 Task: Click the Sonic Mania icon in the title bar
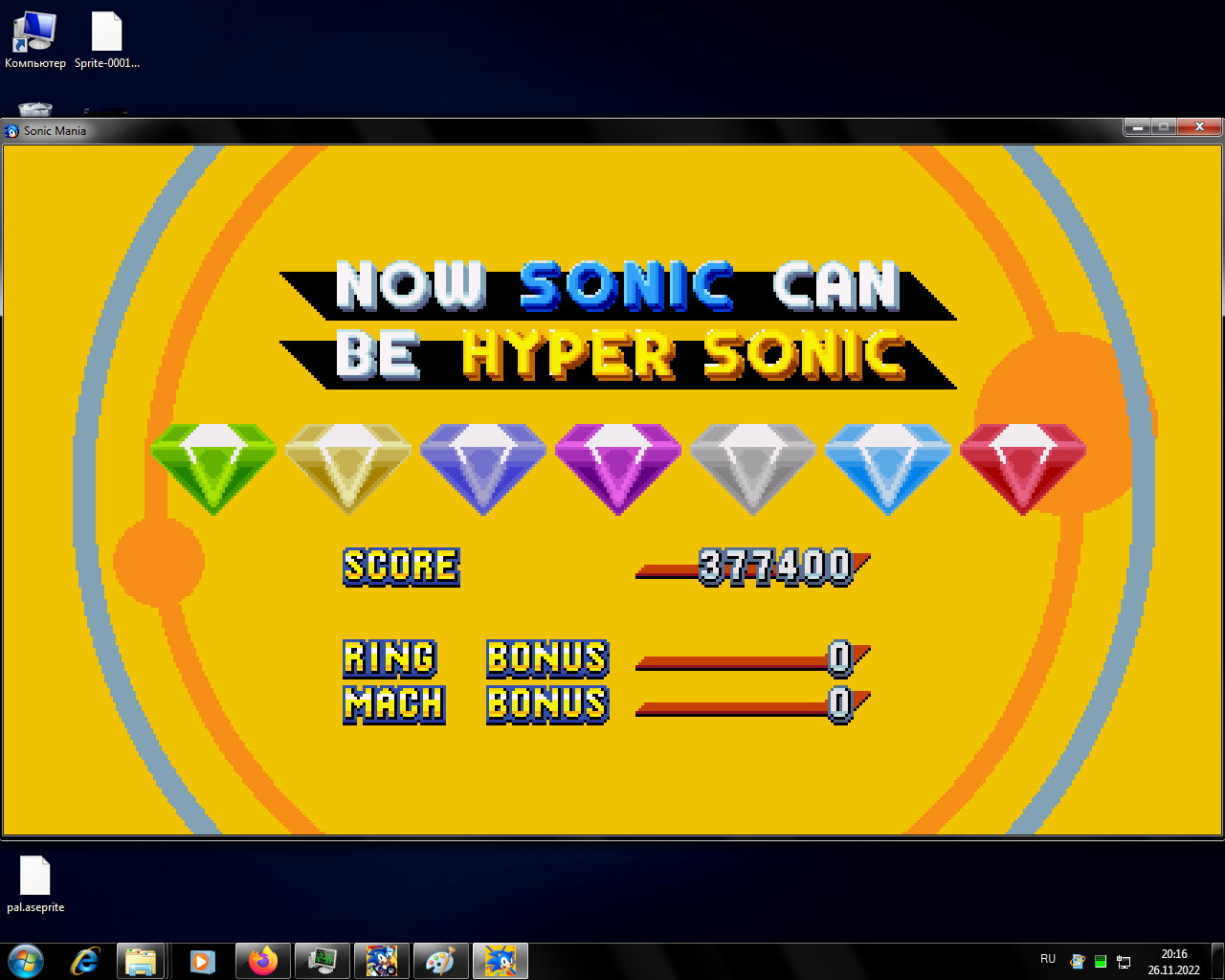tap(10, 130)
